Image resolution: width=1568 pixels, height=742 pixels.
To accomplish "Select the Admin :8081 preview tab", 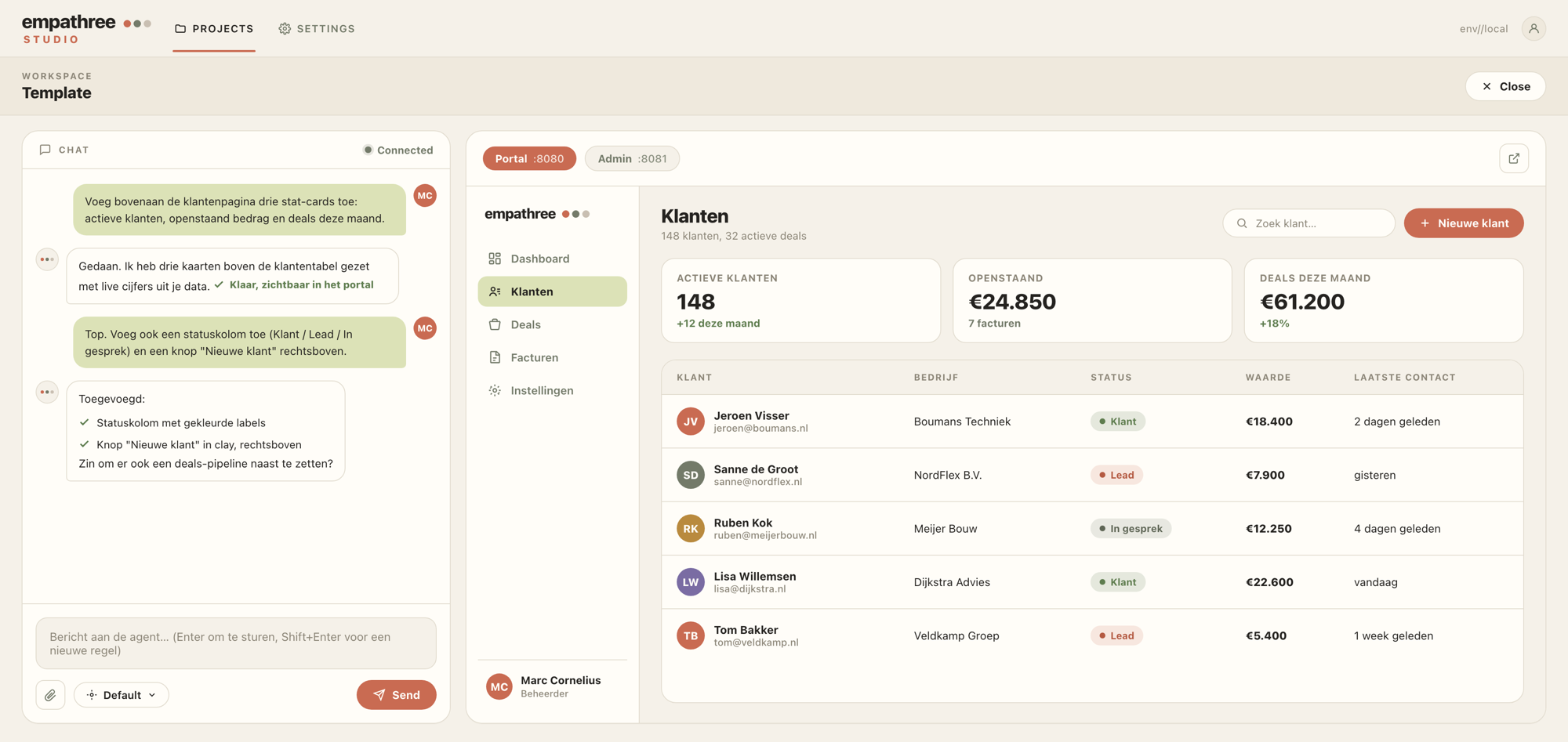I will 632,158.
